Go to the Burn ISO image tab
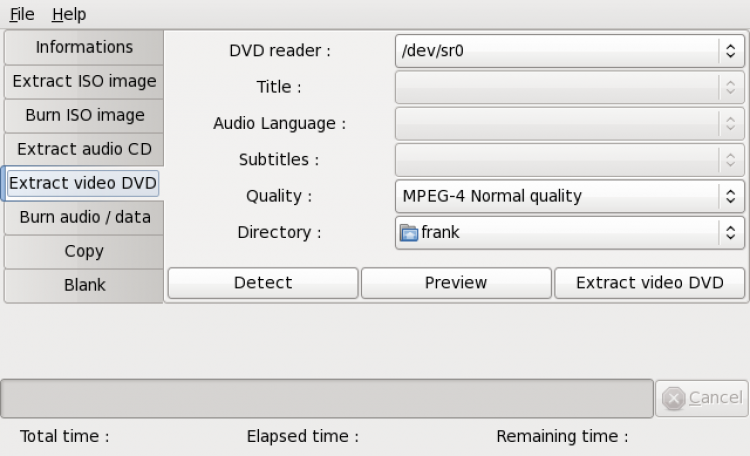The image size is (750, 456). coord(84,115)
